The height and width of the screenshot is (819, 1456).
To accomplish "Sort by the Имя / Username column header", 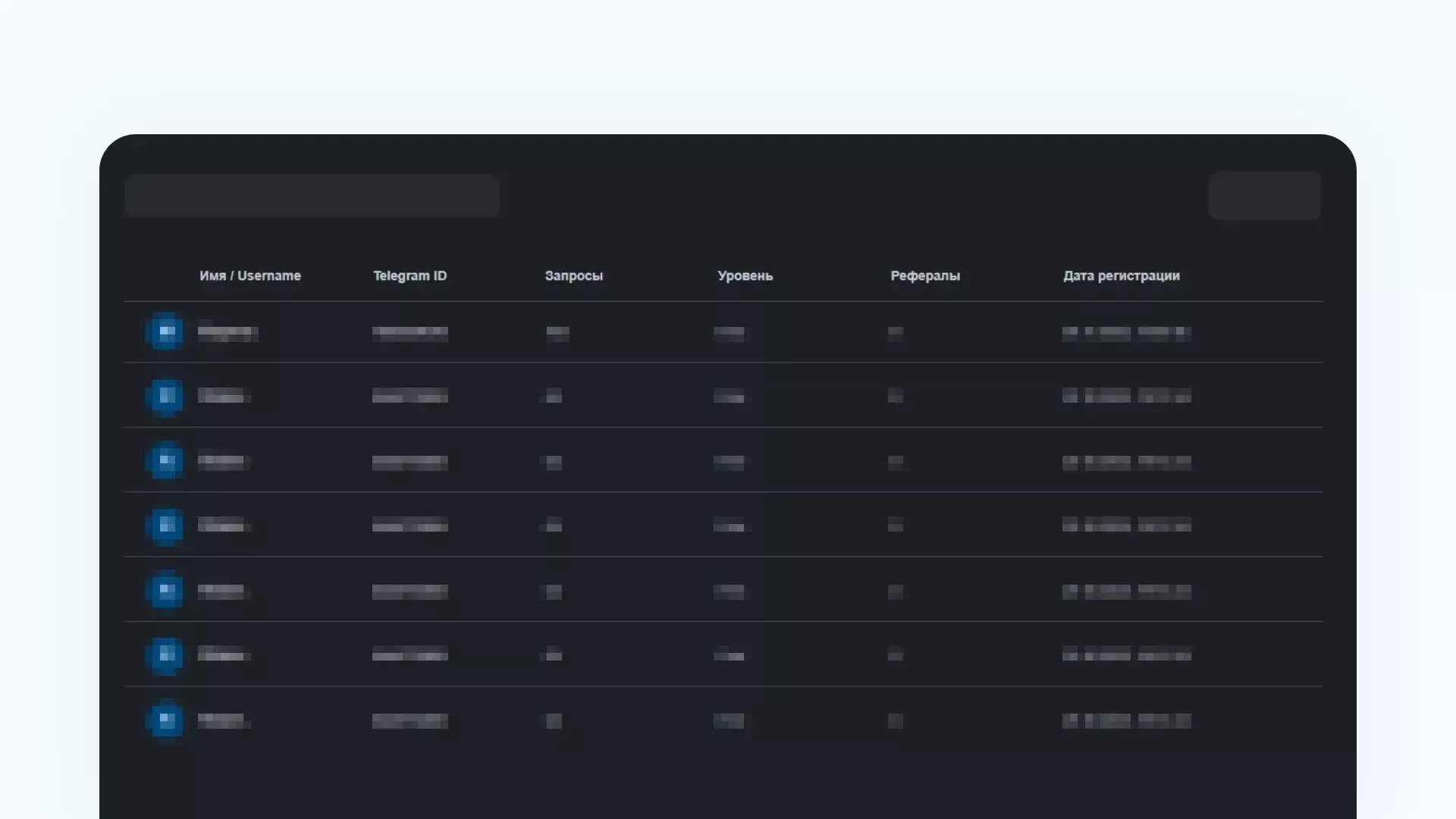I will [x=250, y=276].
